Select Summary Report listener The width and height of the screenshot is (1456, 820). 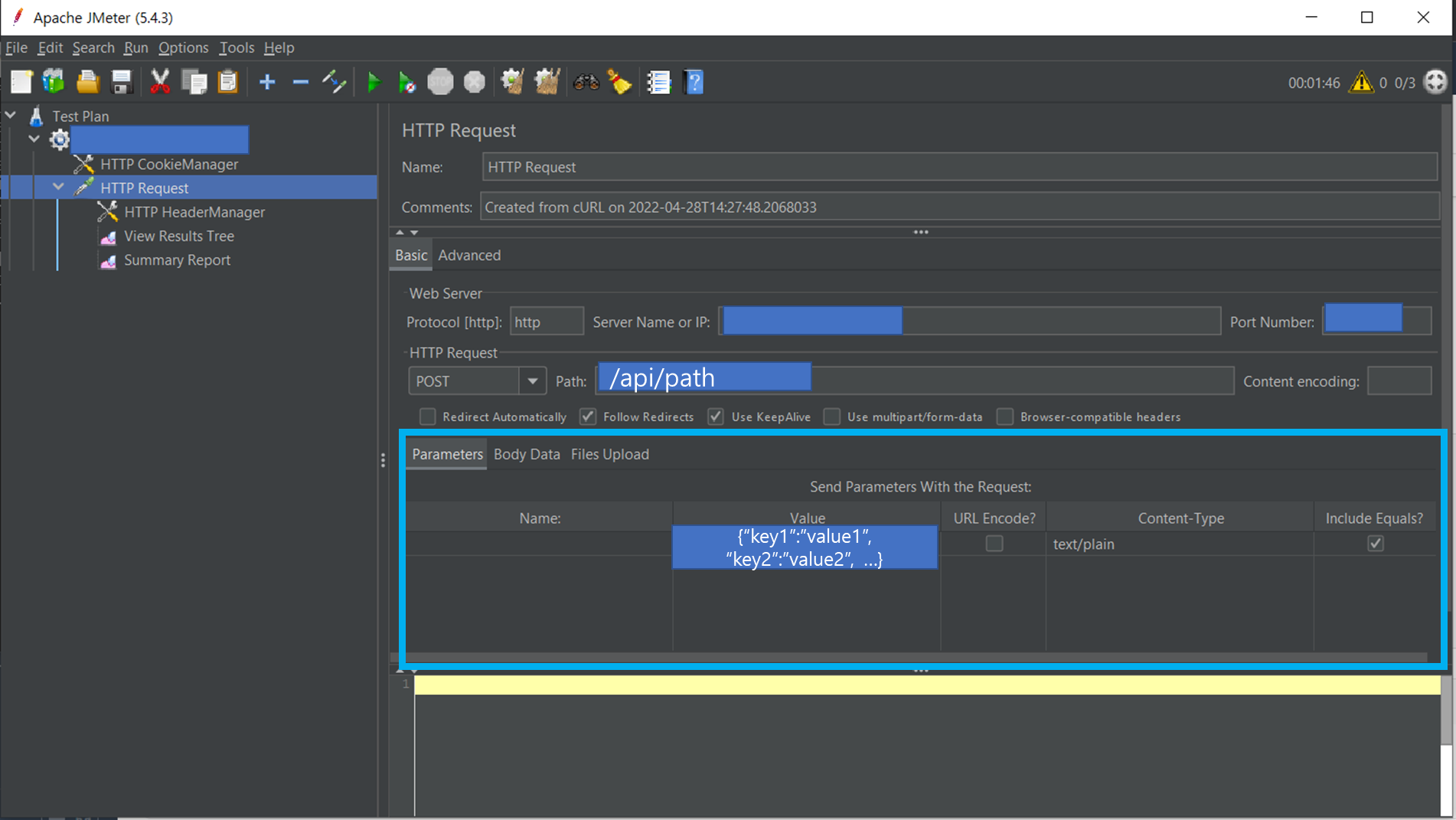177,260
